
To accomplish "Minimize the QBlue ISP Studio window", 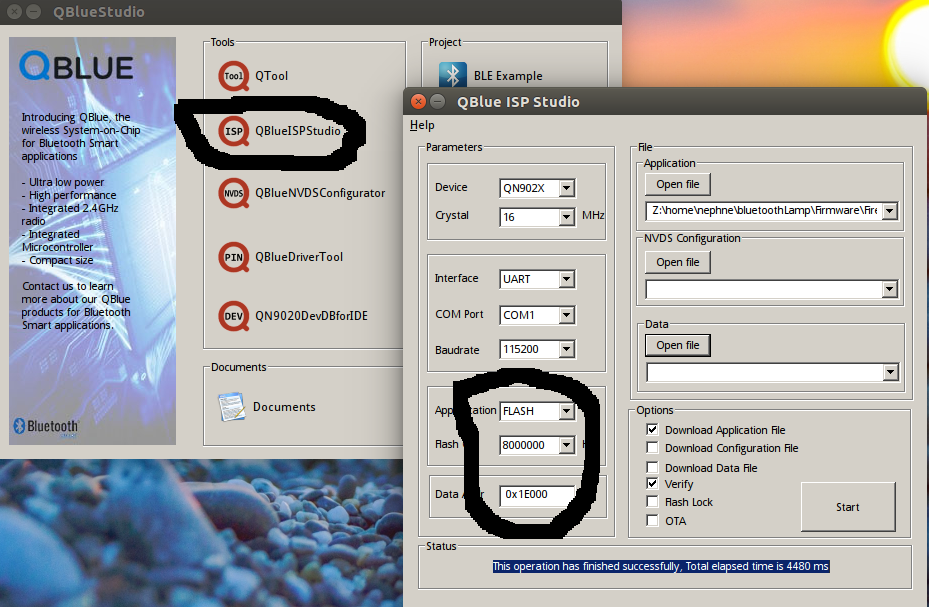I will click(437, 101).
